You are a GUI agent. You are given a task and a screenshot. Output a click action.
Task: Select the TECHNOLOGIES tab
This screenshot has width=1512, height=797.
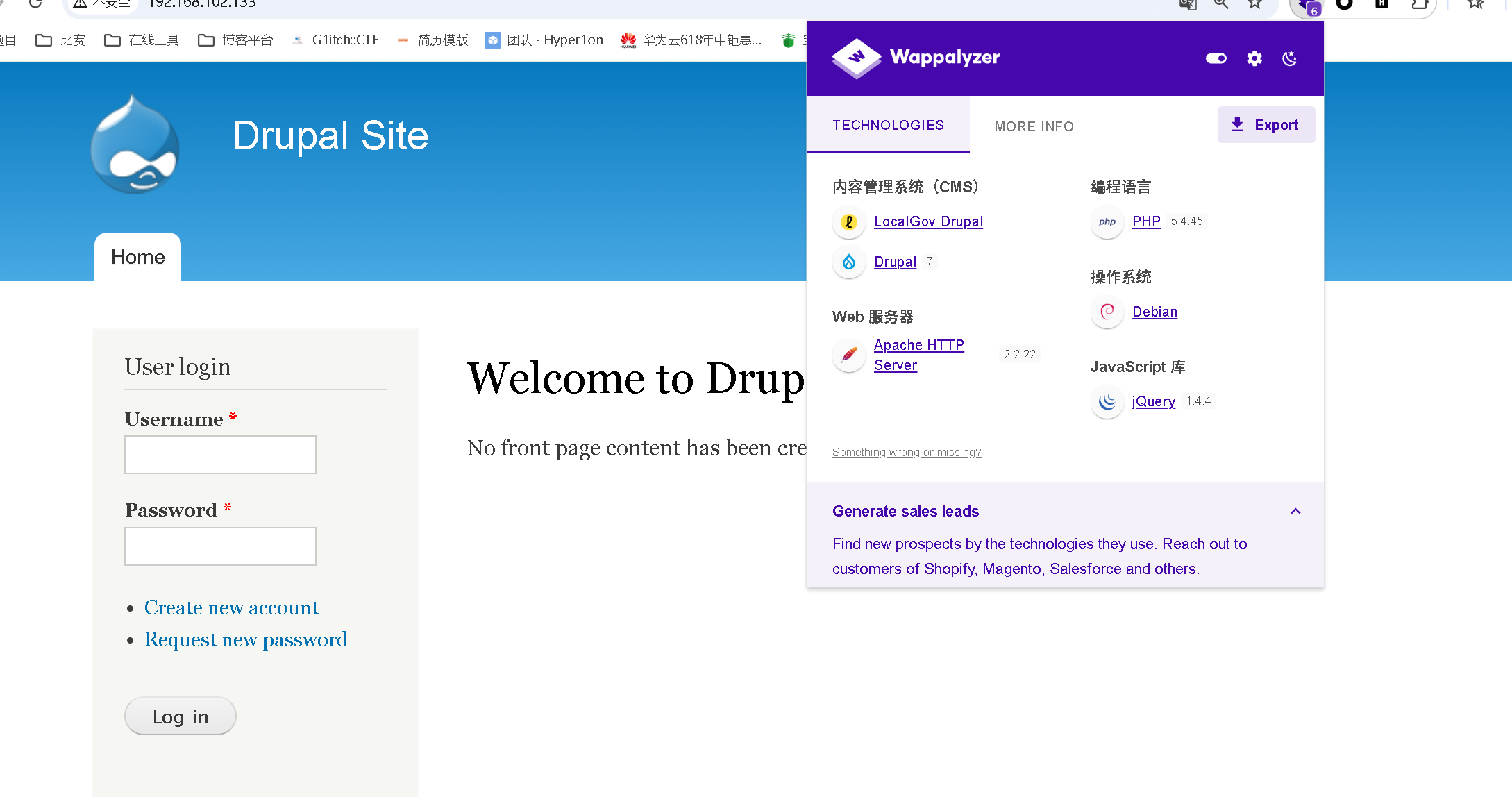pyautogui.click(x=888, y=125)
